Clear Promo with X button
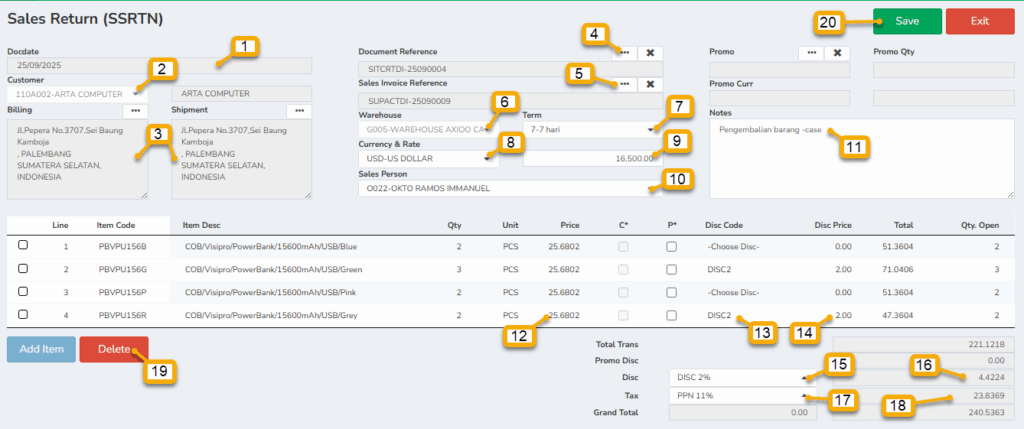Image resolution: width=1024 pixels, height=429 pixels. tap(837, 52)
